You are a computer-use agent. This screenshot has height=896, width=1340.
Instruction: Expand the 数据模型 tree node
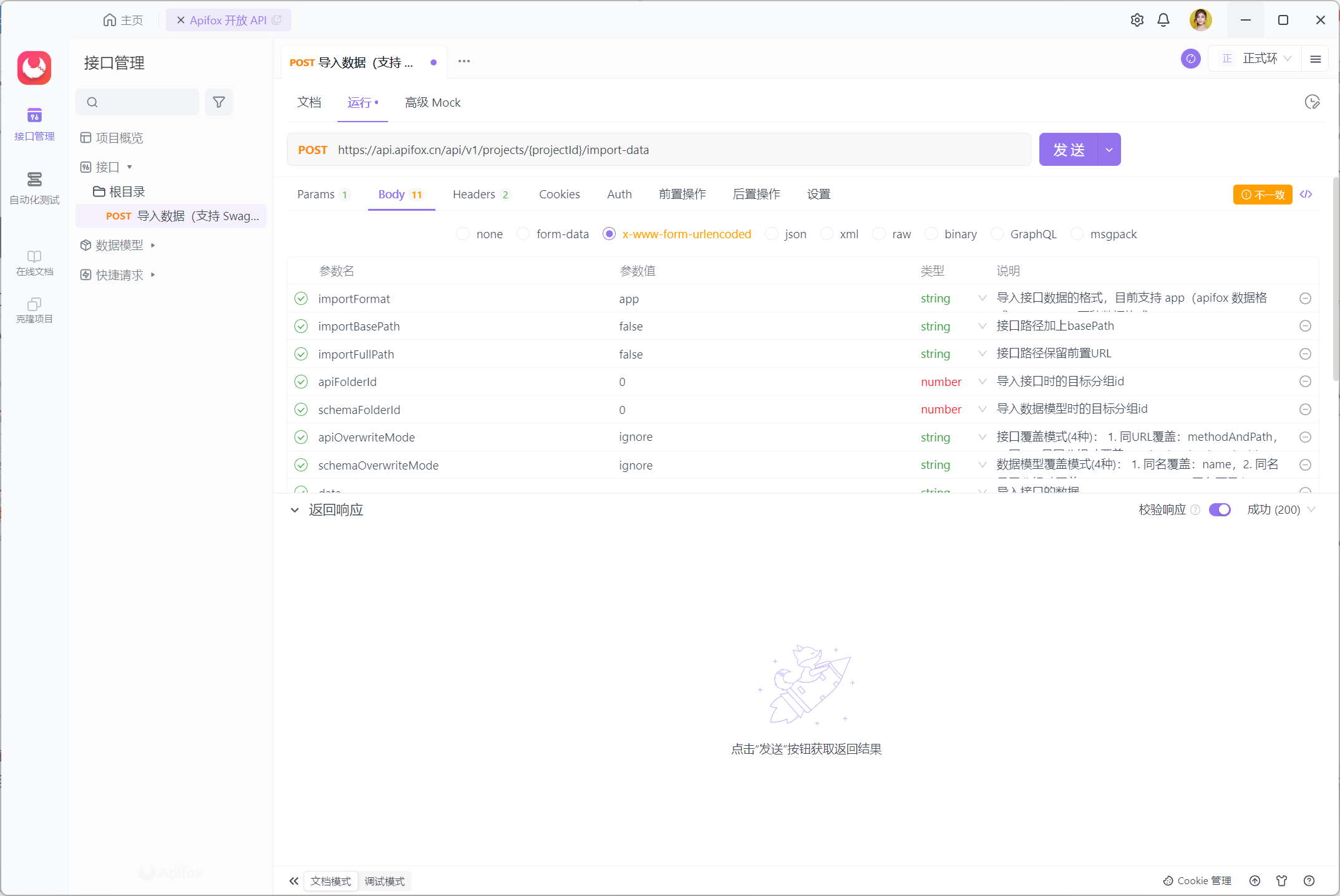[153, 245]
